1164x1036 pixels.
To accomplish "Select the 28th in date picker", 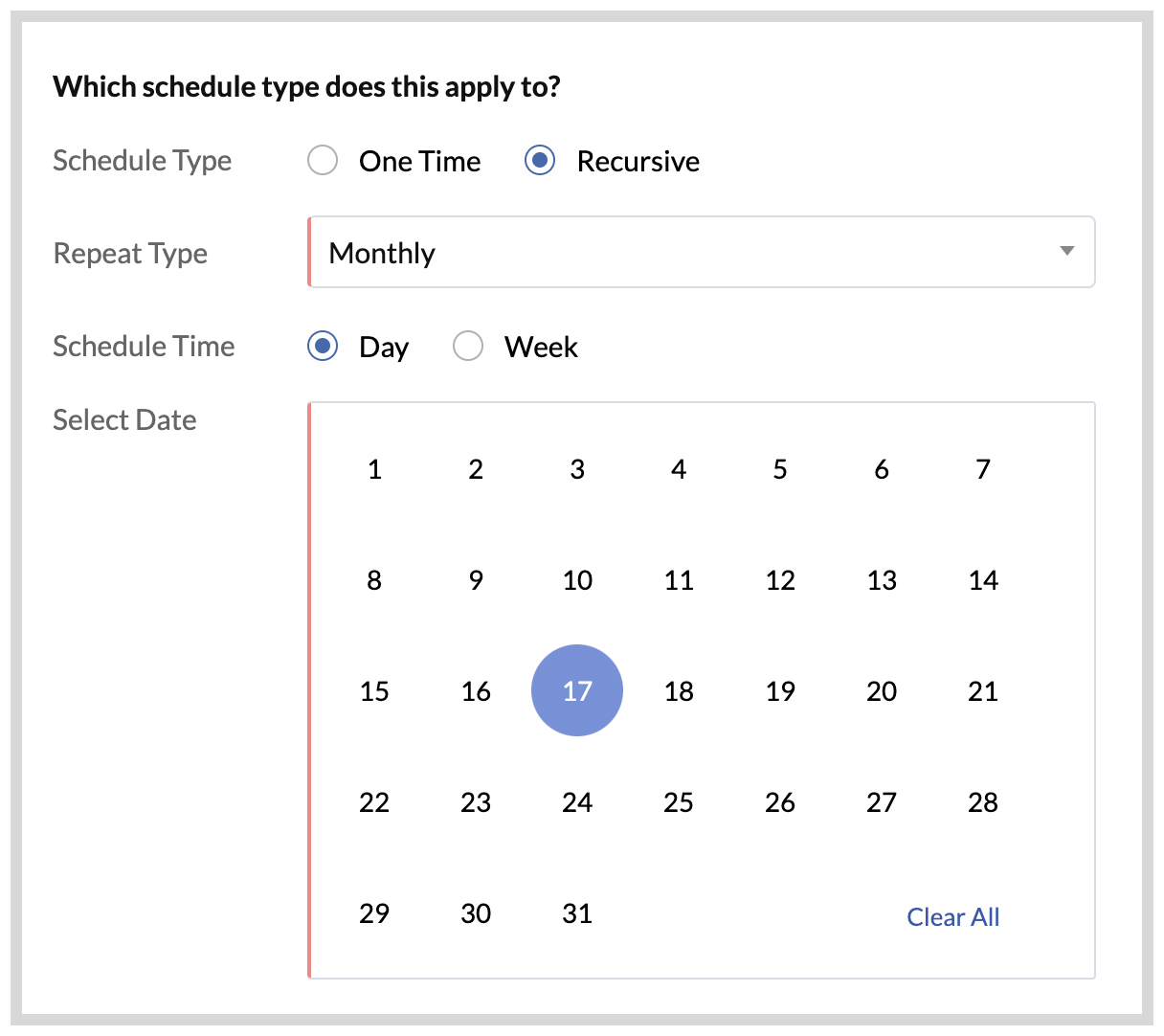I will coord(982,802).
